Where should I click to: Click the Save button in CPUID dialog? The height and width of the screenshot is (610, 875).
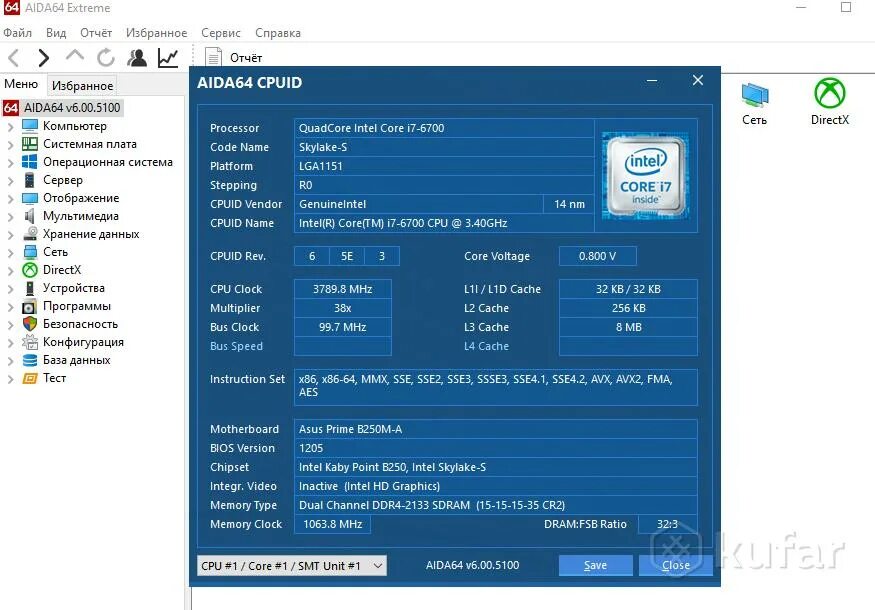pyautogui.click(x=595, y=565)
